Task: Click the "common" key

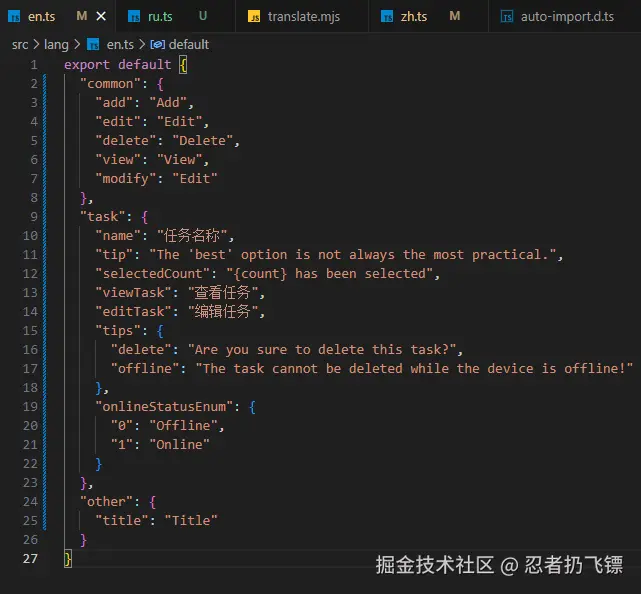Action: point(110,84)
